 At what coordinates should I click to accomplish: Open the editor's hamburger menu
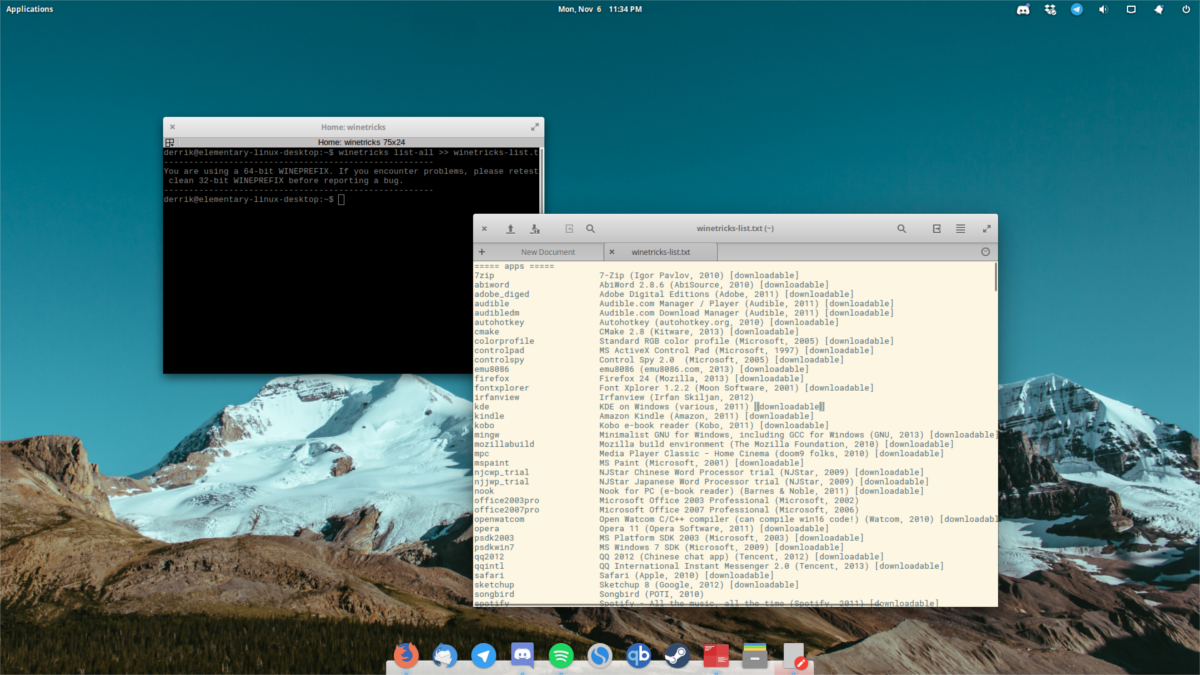(961, 229)
